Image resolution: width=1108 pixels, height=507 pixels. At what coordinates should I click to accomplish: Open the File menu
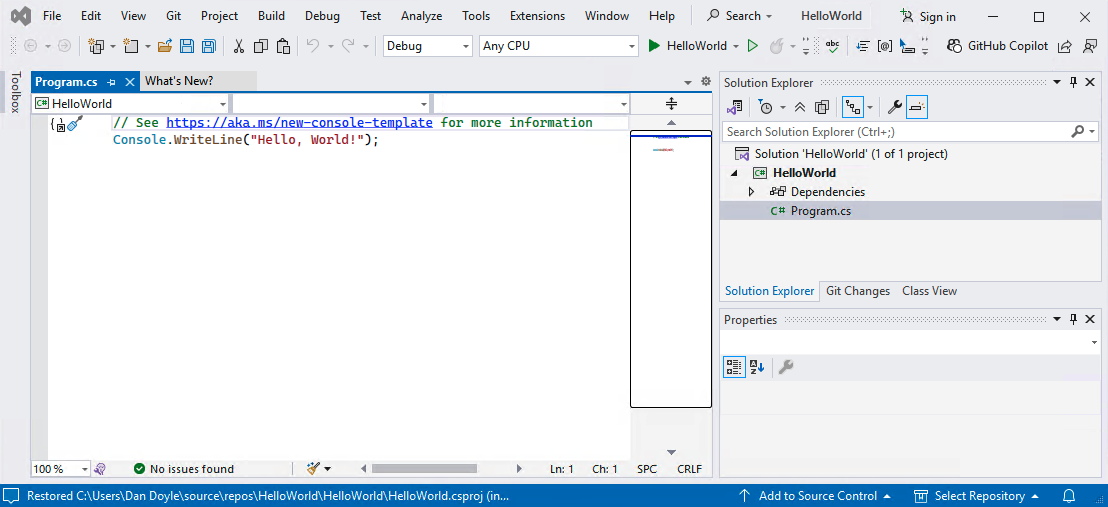coord(52,16)
